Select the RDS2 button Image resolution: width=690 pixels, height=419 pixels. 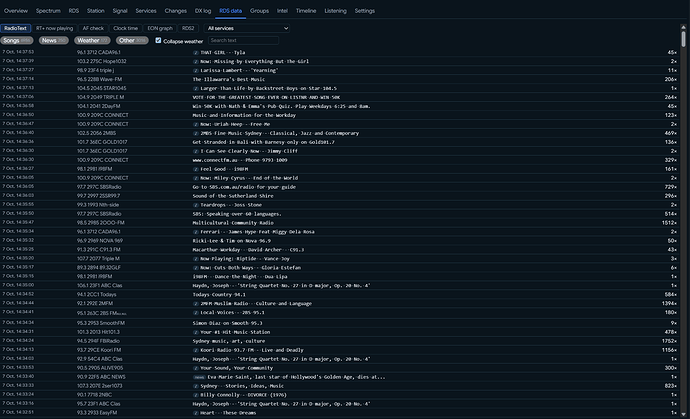tap(188, 28)
